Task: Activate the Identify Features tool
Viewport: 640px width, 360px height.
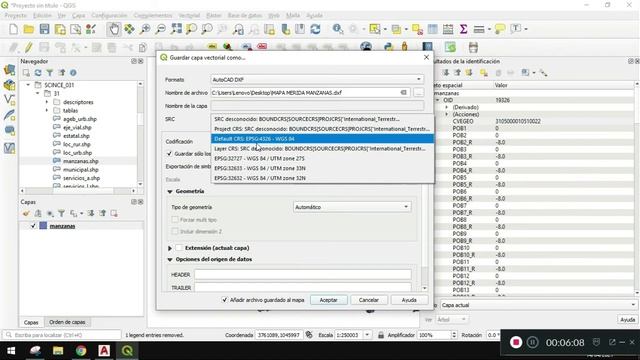Action: 338,29
